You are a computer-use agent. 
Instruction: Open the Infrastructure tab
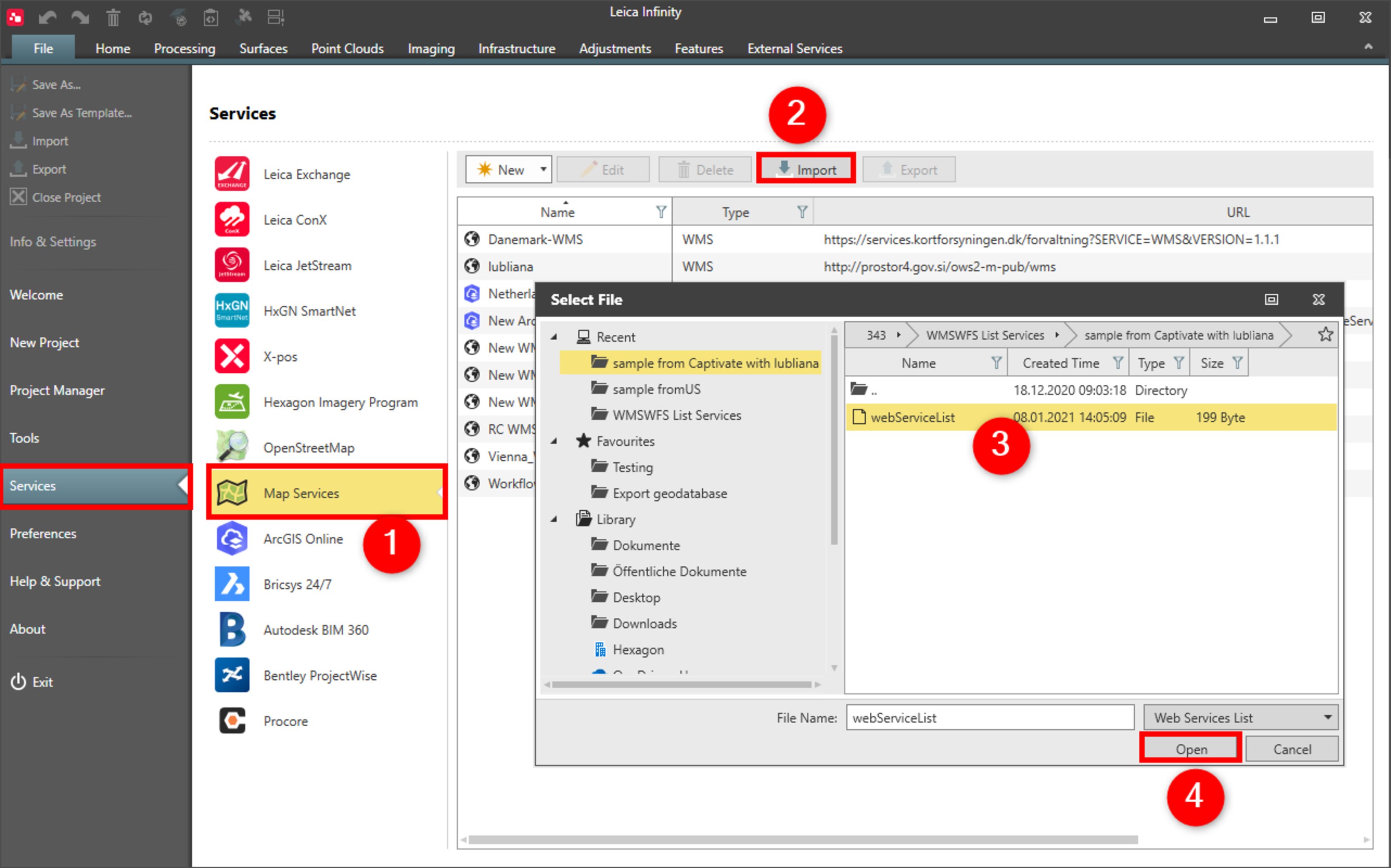click(x=517, y=48)
